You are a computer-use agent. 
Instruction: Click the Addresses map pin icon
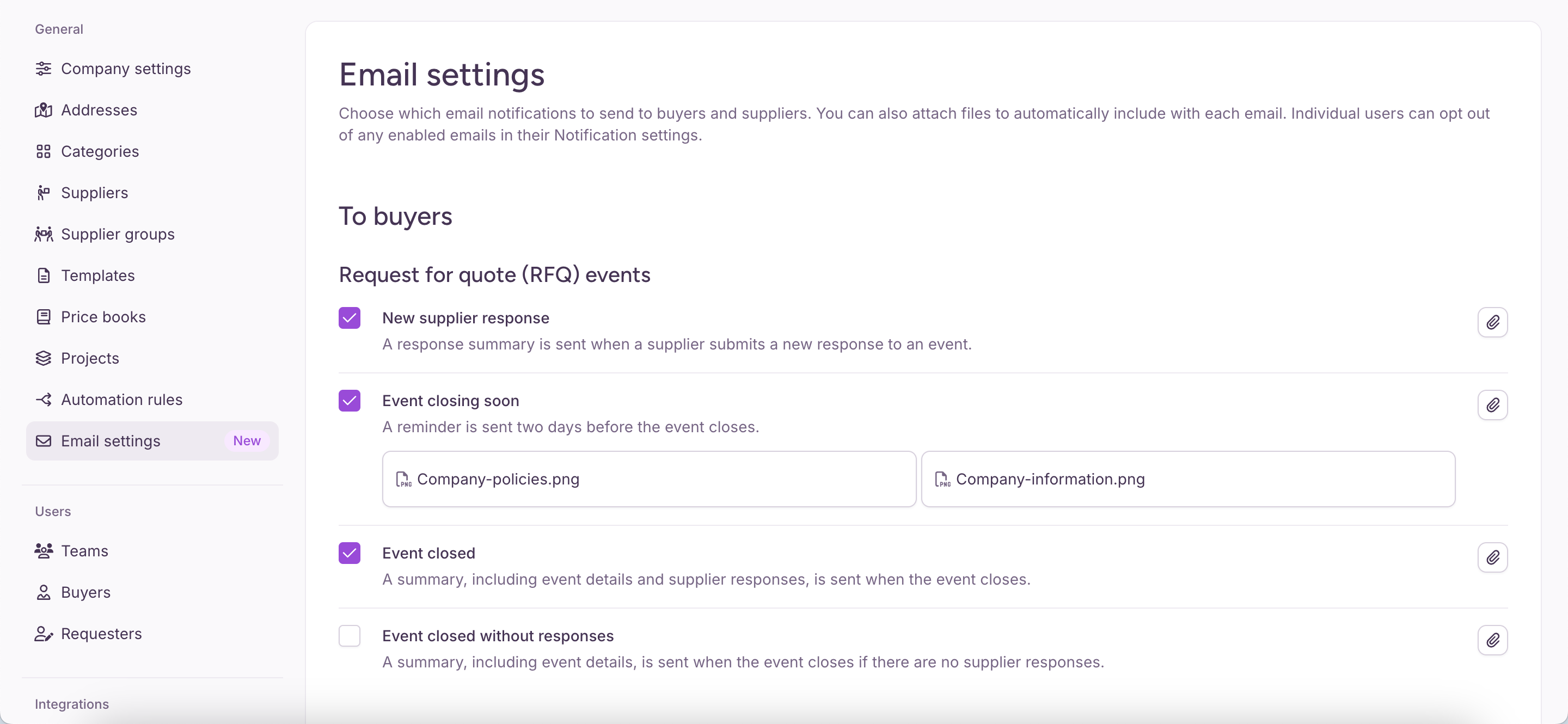(x=43, y=110)
